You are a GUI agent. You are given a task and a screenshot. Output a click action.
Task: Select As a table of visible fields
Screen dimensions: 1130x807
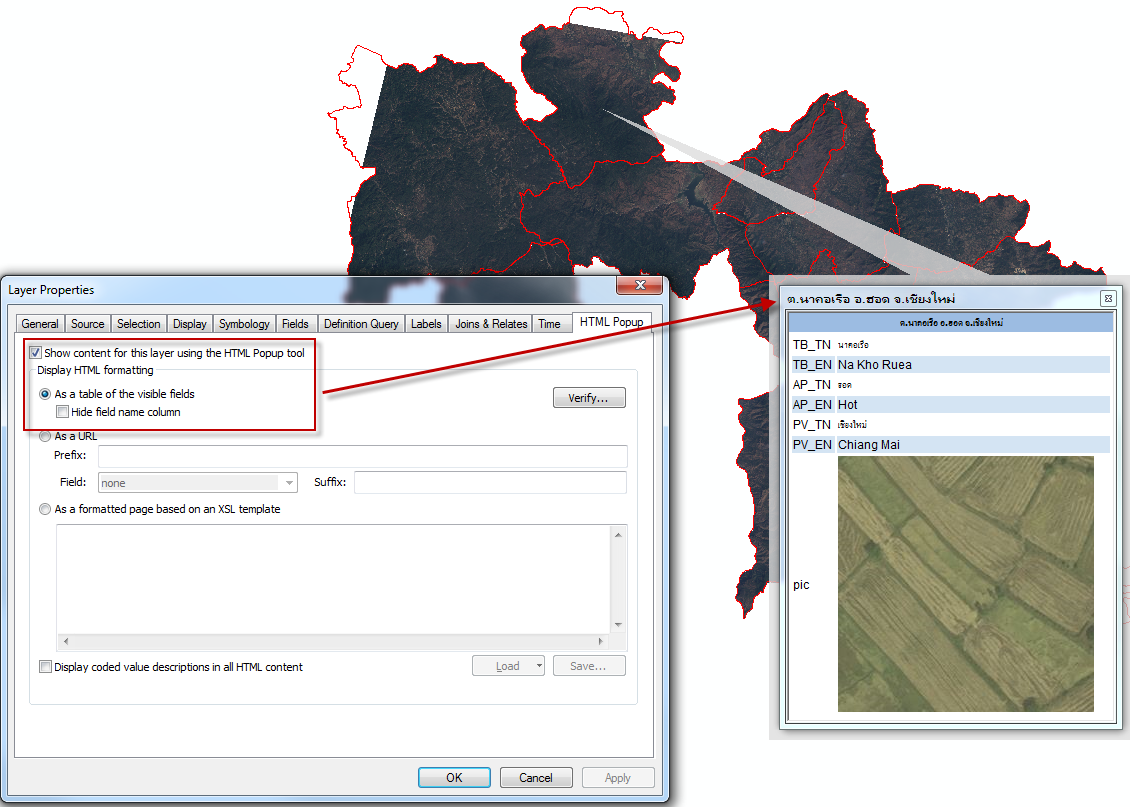45,394
